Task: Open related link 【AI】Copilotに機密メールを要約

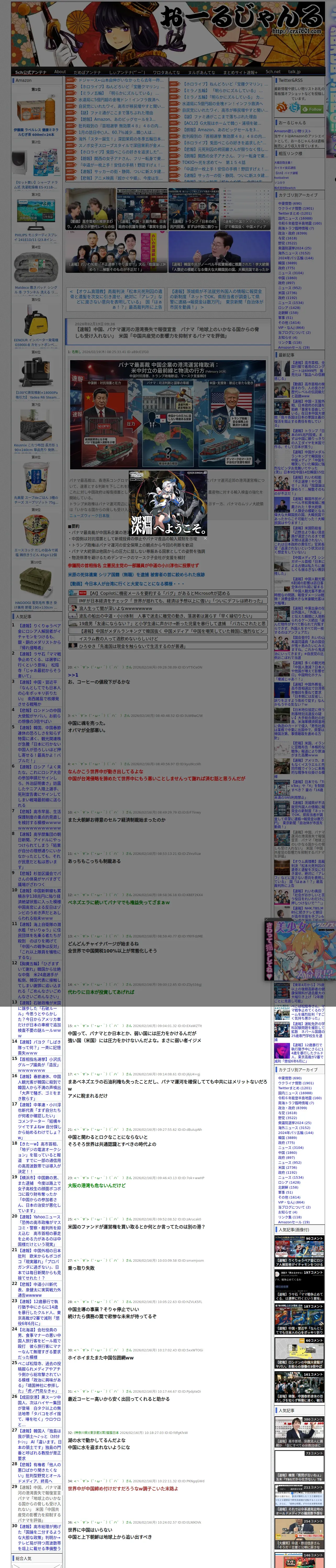Action: click(x=160, y=593)
